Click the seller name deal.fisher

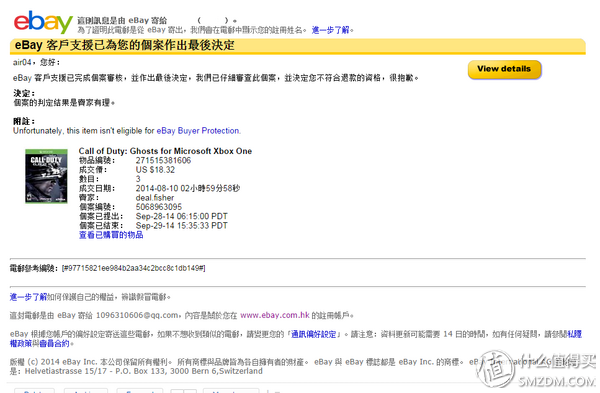155,198
